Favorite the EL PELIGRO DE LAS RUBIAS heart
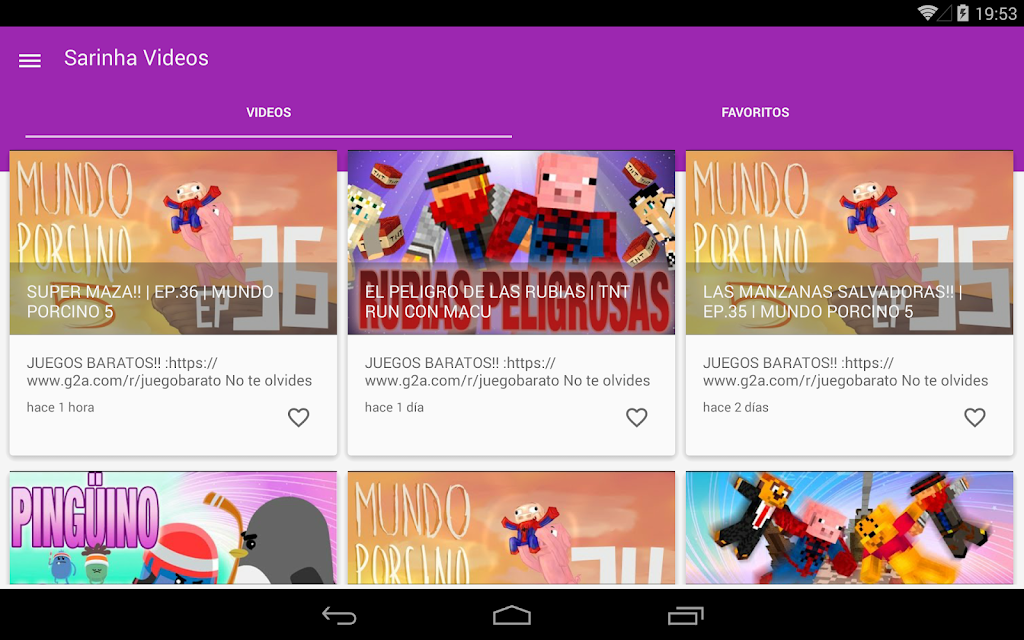 coord(637,417)
